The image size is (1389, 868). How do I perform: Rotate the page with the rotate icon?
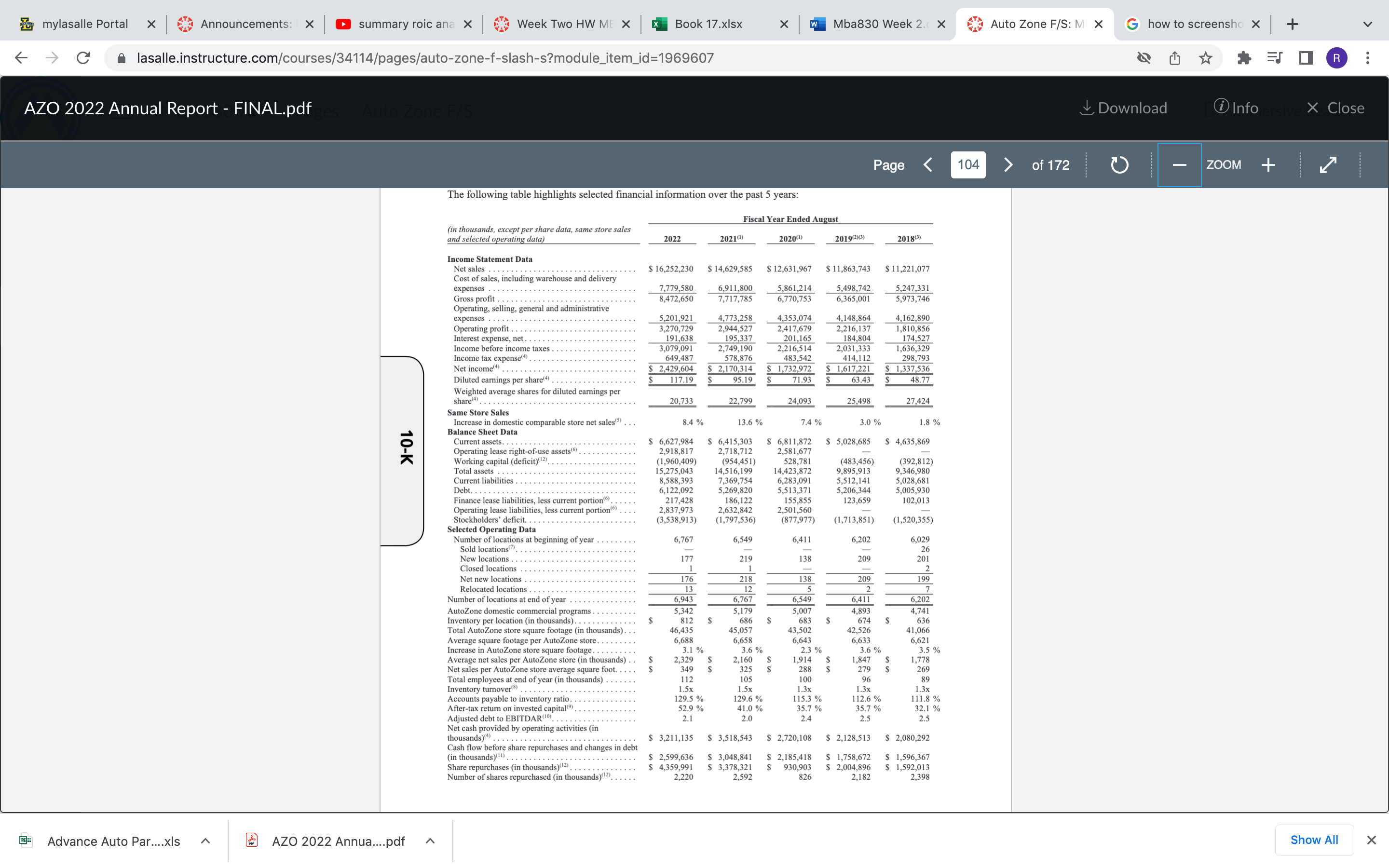(x=1118, y=165)
